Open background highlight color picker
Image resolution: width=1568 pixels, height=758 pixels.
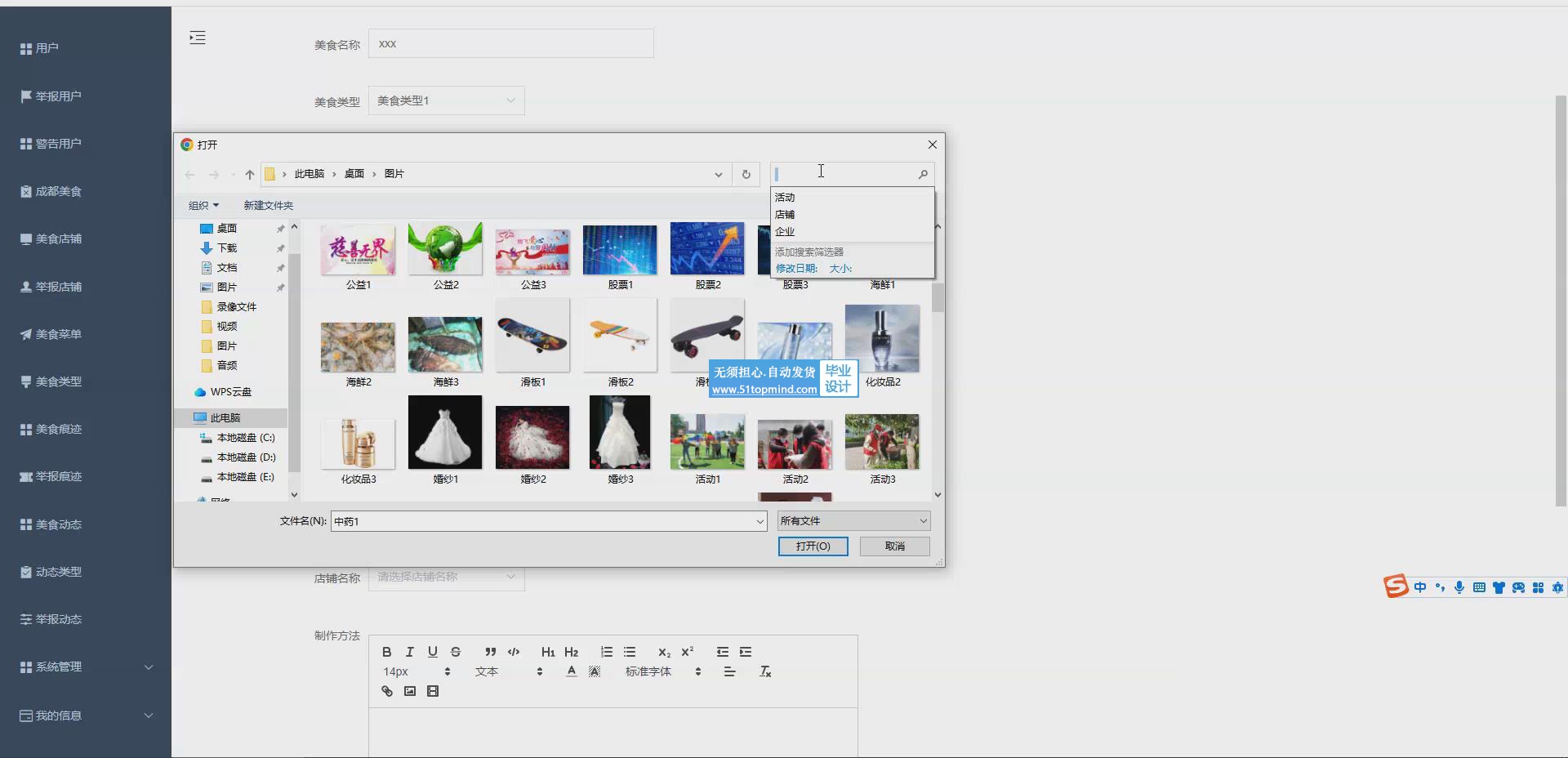click(x=595, y=671)
